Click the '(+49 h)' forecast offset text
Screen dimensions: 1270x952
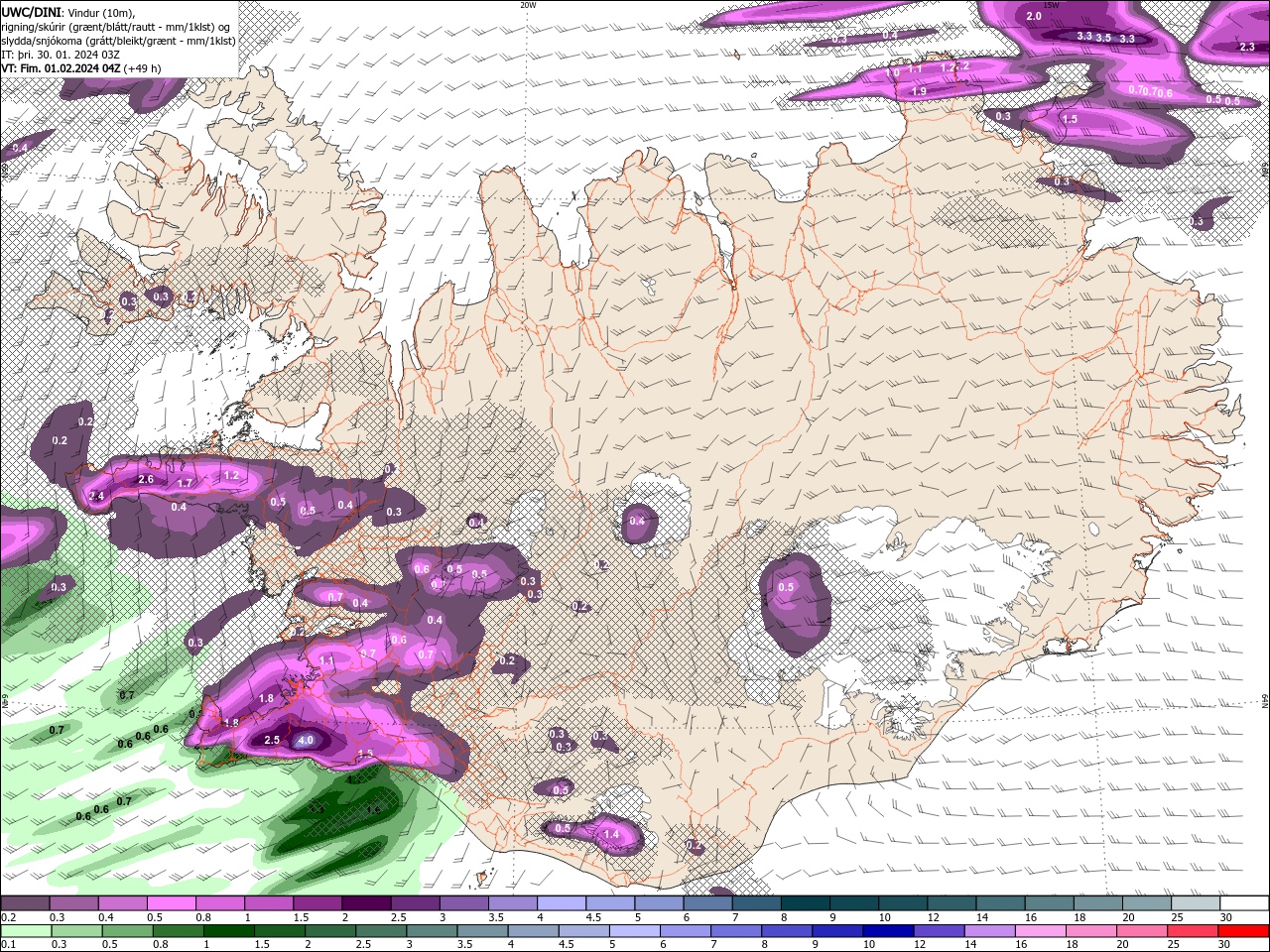pos(143,68)
